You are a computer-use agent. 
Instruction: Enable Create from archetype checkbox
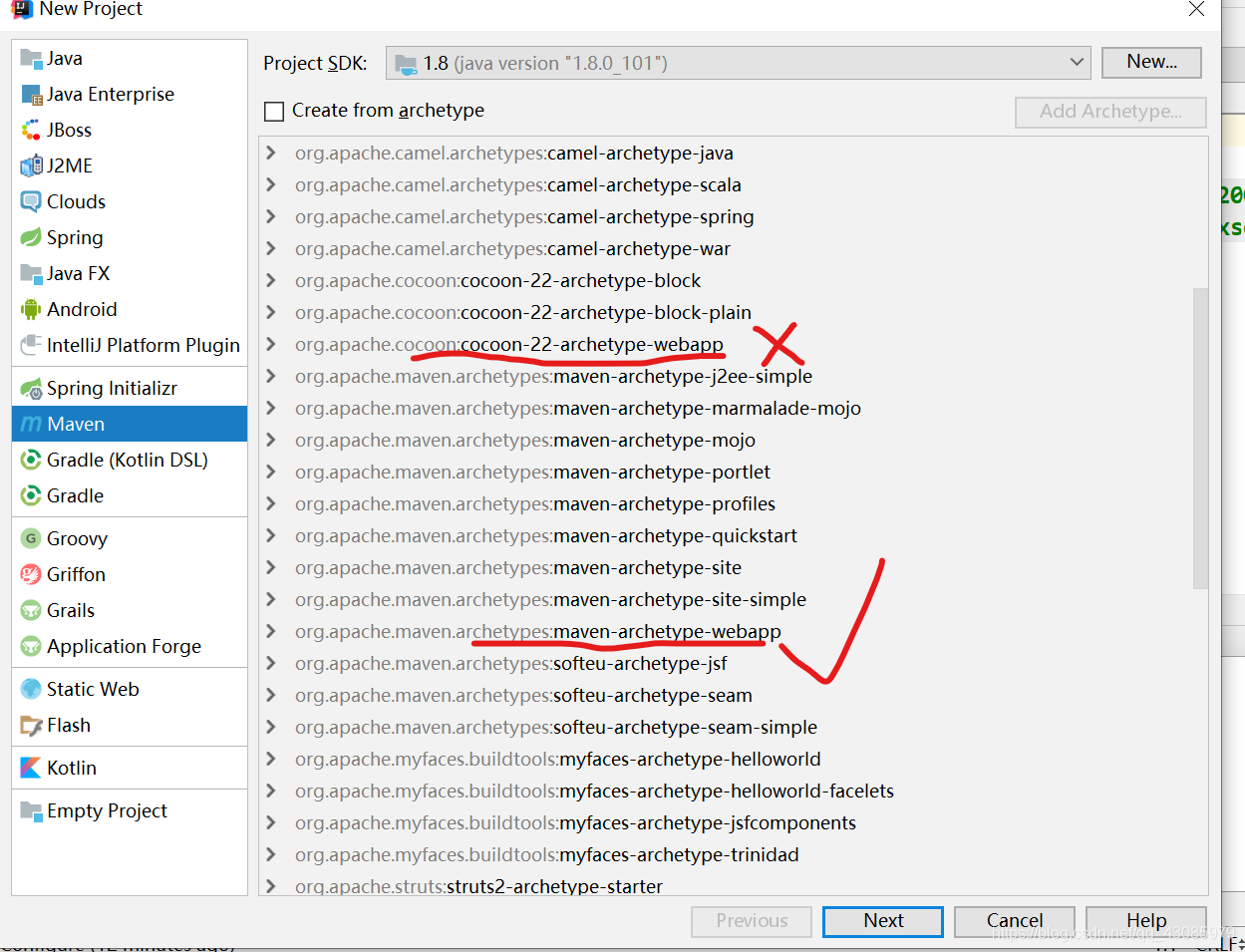point(274,111)
